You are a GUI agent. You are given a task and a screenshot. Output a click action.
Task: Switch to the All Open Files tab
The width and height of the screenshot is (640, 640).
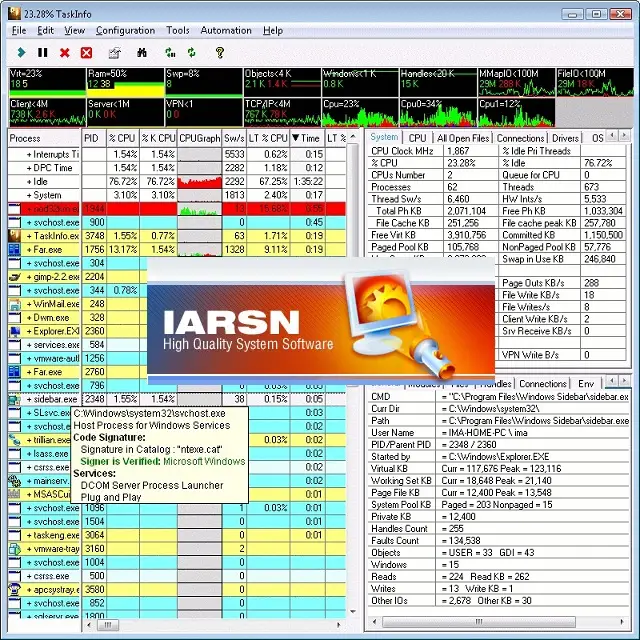click(x=463, y=138)
